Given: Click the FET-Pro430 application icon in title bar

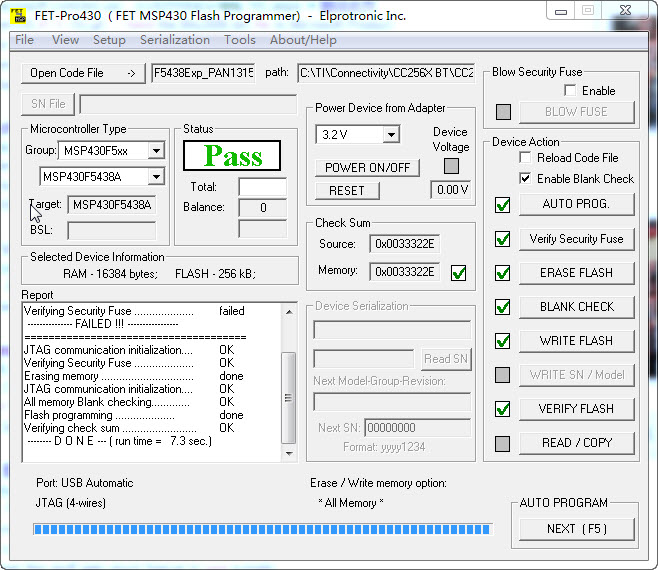Looking at the screenshot, I should point(18,16).
